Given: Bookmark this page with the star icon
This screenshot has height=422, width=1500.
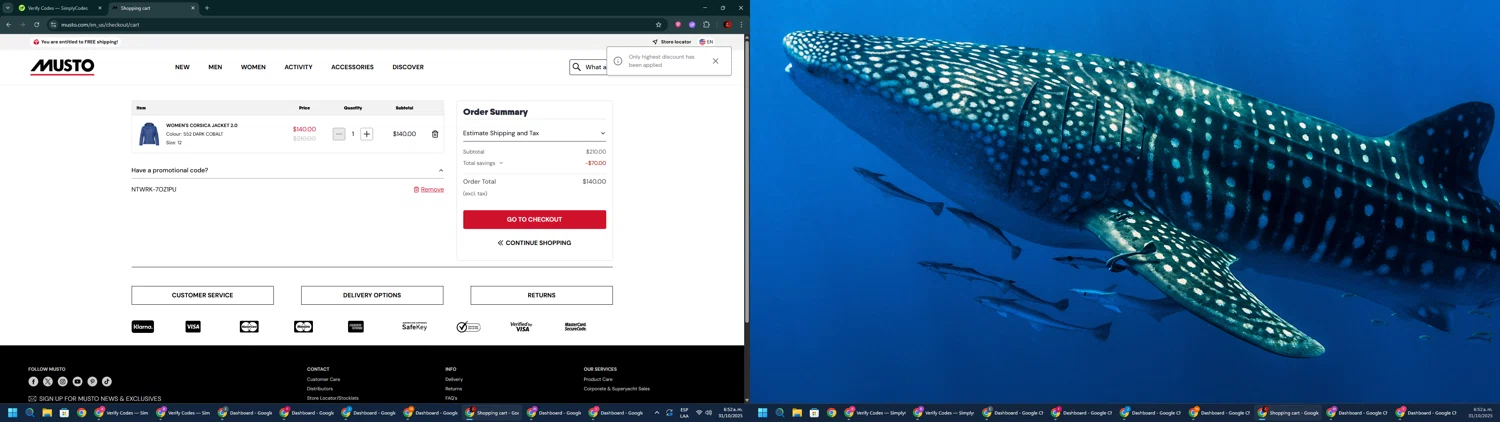Looking at the screenshot, I should 658,24.
